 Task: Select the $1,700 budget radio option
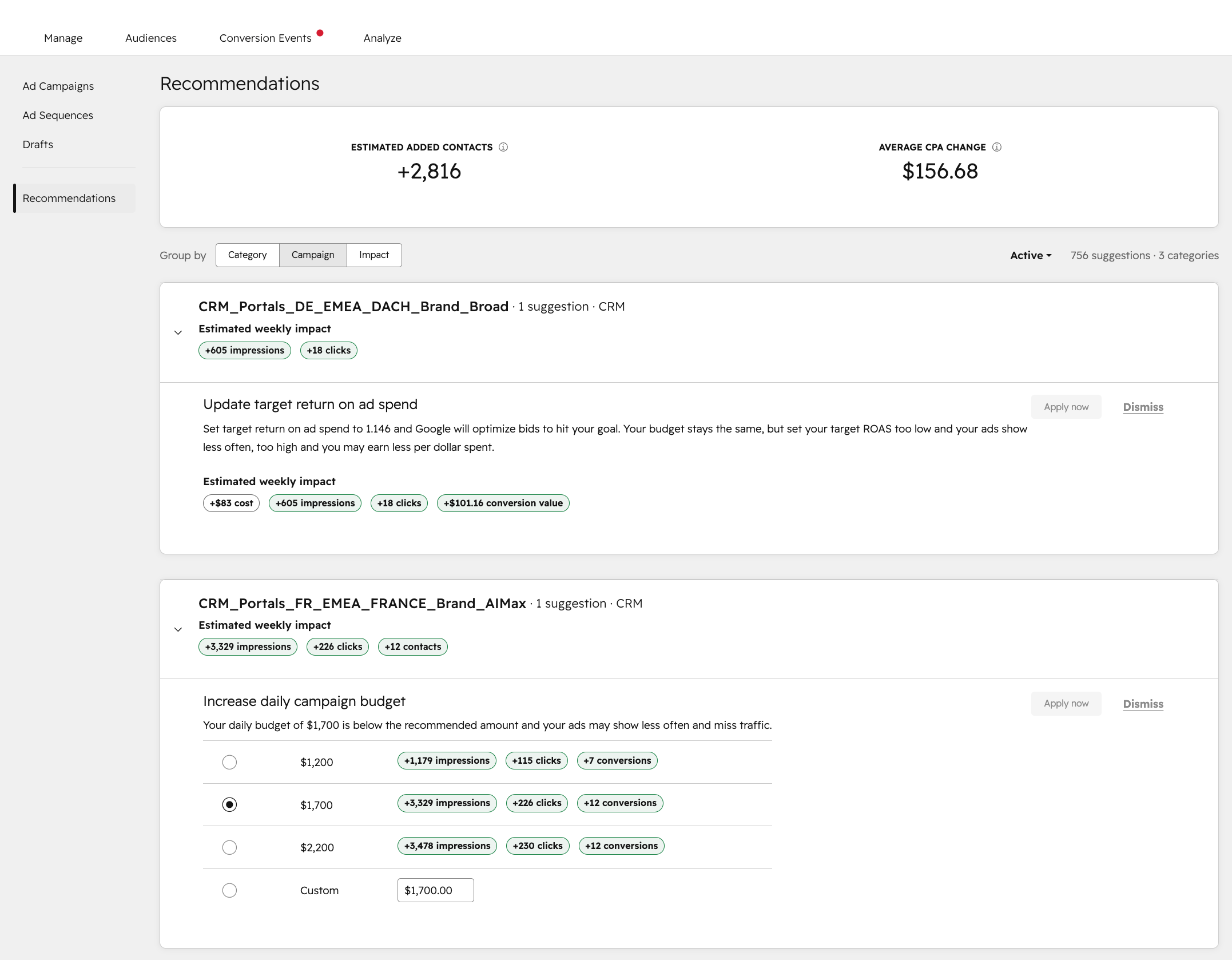229,804
